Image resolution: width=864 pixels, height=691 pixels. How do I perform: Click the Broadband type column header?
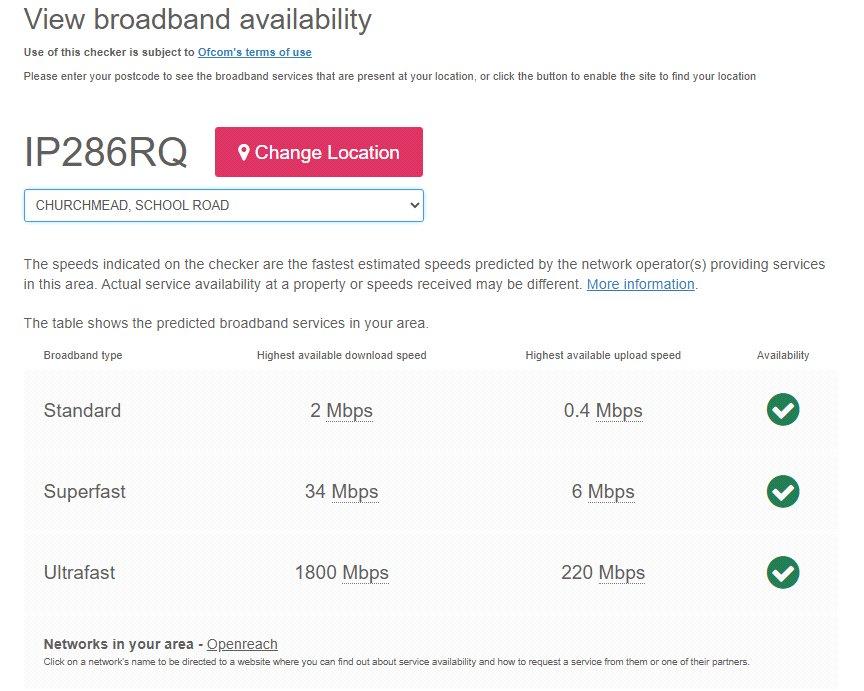click(x=83, y=355)
